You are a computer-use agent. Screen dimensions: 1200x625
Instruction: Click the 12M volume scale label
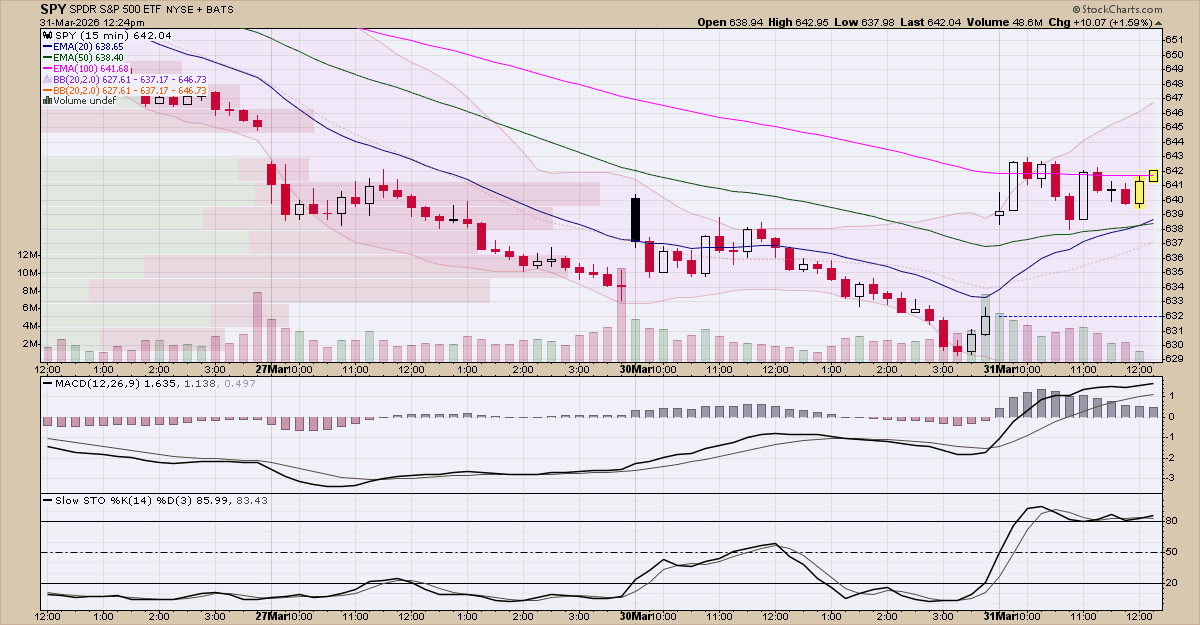[28, 255]
